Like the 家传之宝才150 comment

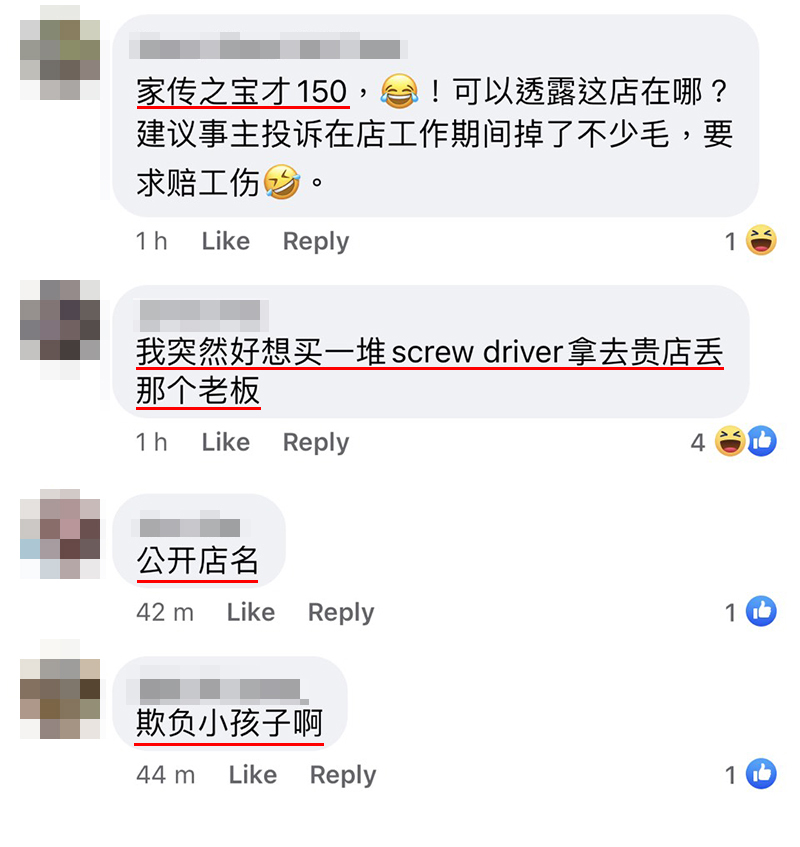[x=226, y=241]
